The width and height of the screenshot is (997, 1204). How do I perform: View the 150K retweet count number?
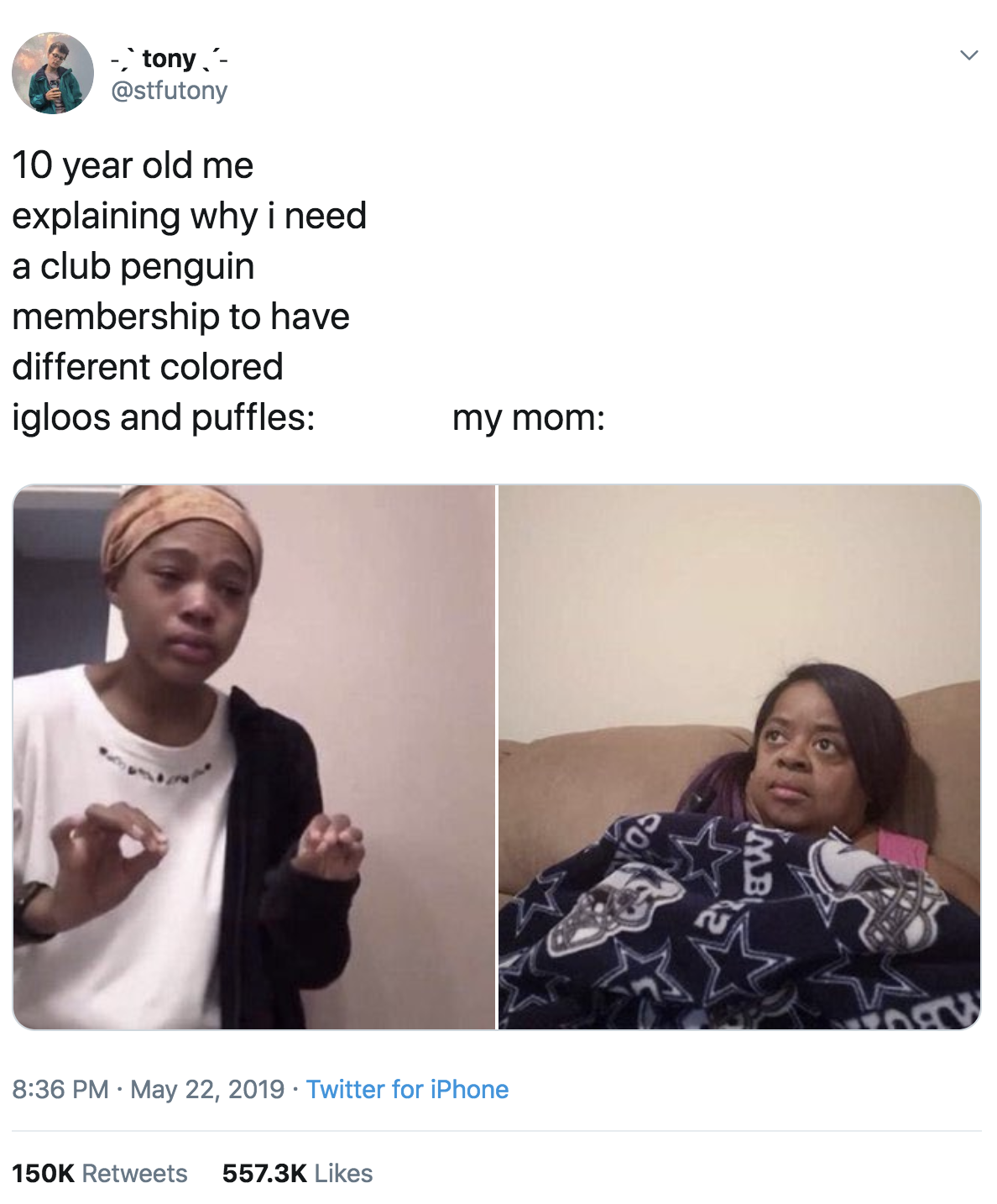pyautogui.click(x=43, y=1173)
